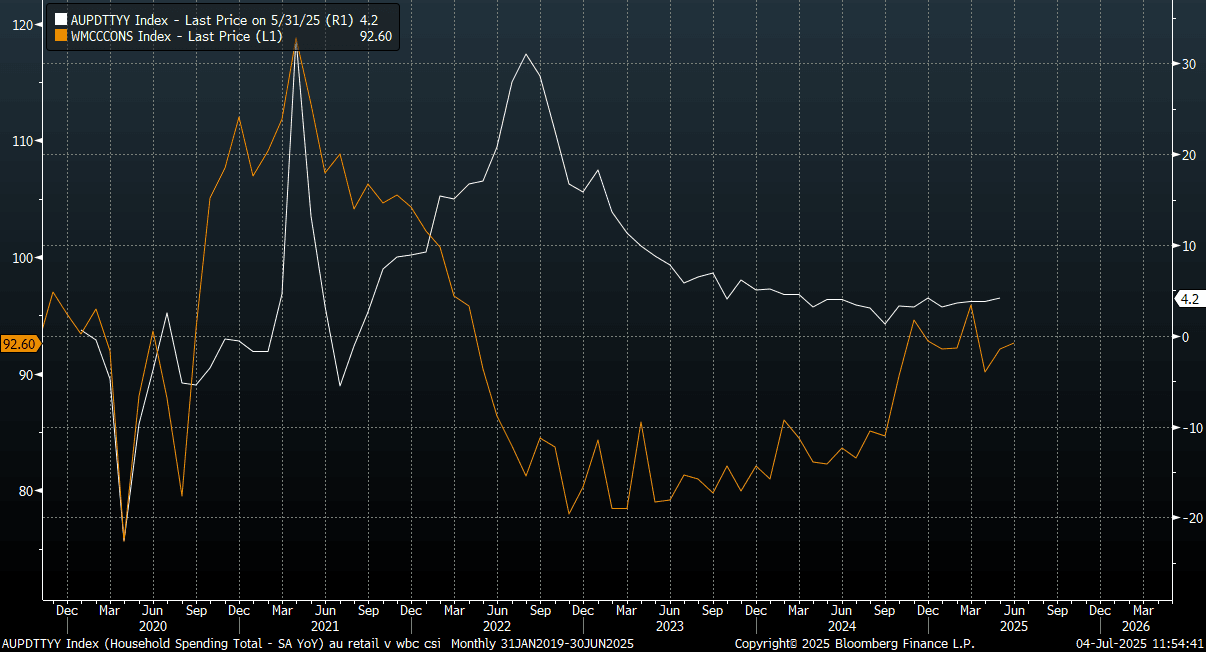Click the 2020 year label on time axis
Viewport: 1206px width, 652px height.
click(x=151, y=626)
